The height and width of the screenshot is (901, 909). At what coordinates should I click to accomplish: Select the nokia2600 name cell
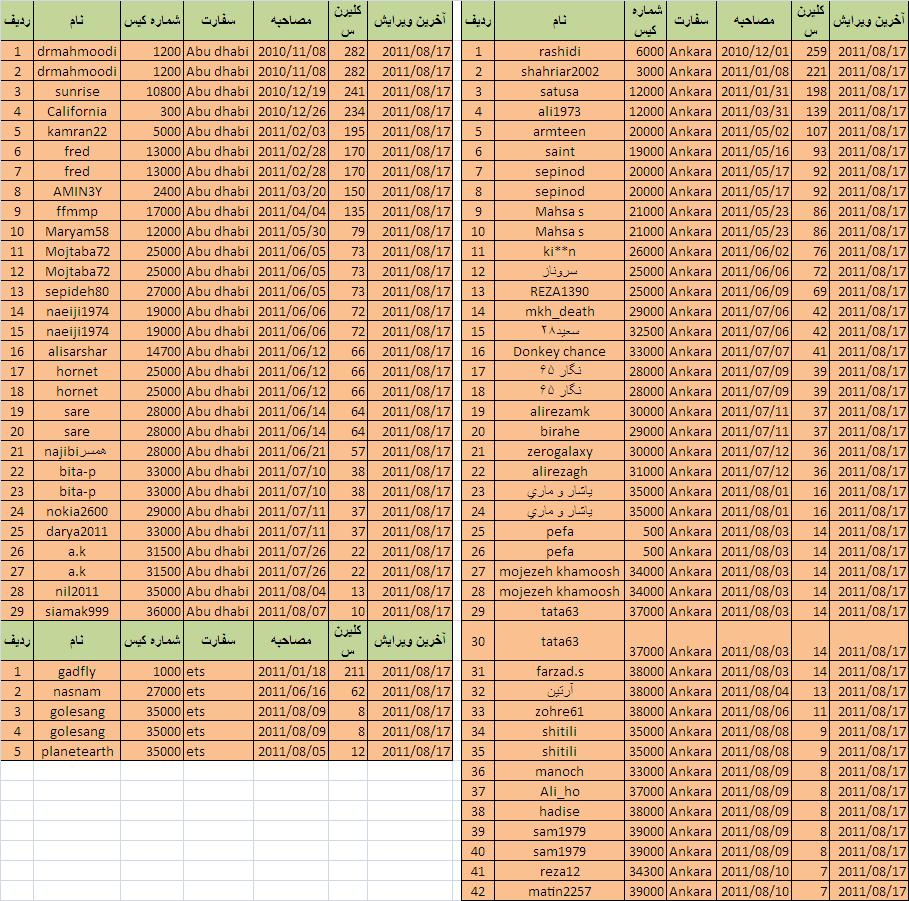coord(76,511)
